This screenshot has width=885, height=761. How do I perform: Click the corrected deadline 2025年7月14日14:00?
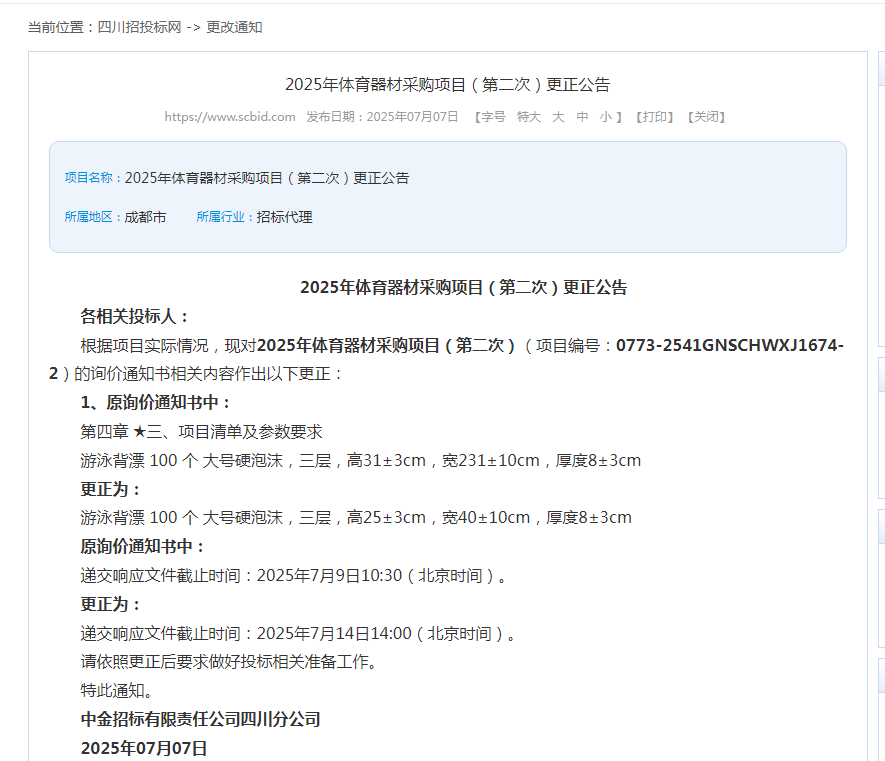(x=334, y=633)
